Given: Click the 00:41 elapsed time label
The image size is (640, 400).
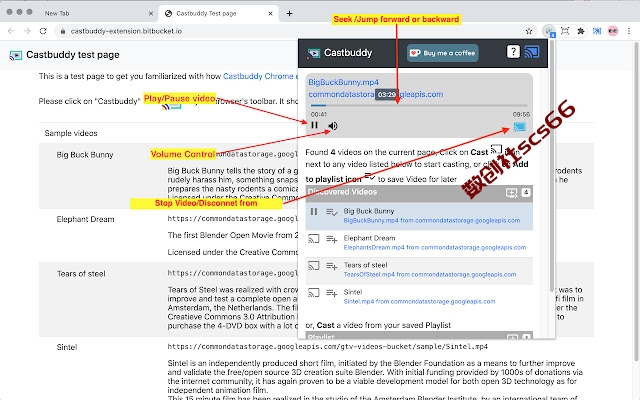Looking at the screenshot, I should coord(319,114).
